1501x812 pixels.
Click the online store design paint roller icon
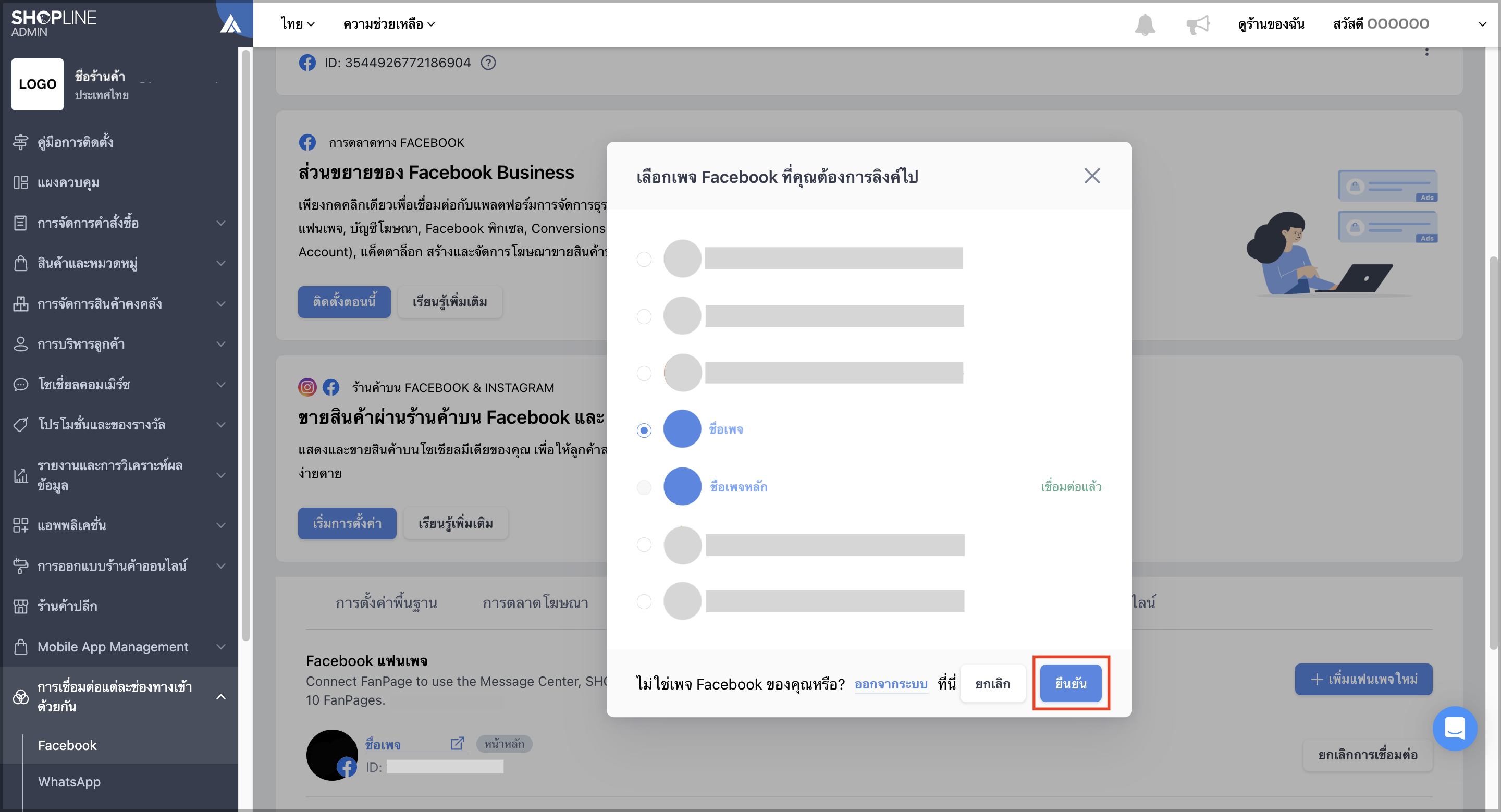[20, 565]
